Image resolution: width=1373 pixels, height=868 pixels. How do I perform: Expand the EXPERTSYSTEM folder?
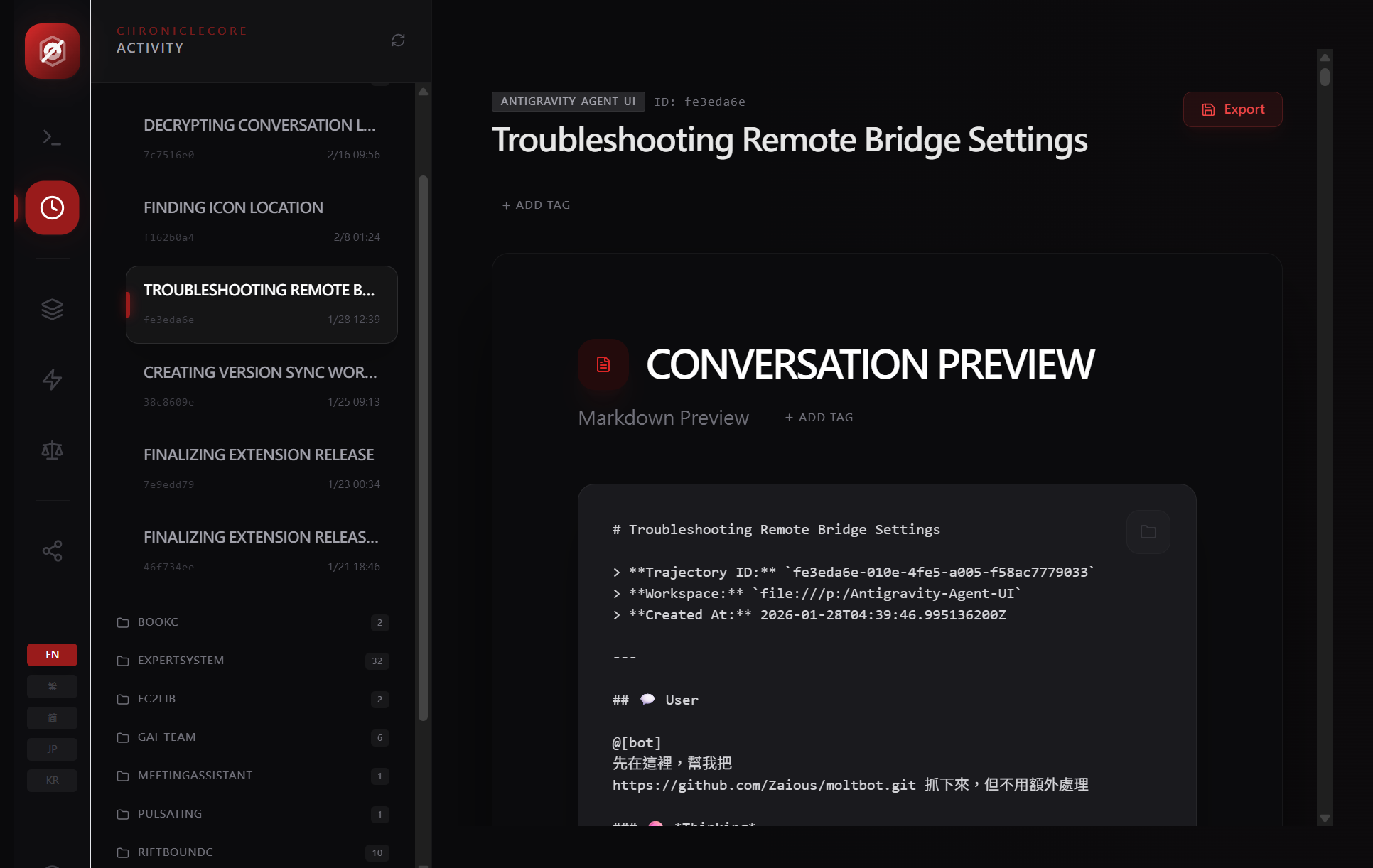[x=181, y=661]
